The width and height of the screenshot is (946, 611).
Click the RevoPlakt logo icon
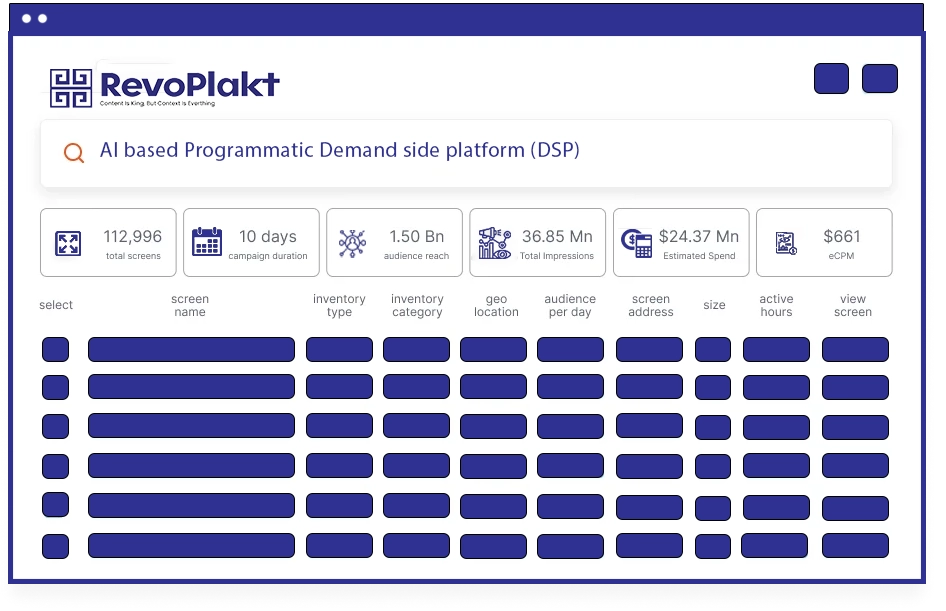coord(71,88)
